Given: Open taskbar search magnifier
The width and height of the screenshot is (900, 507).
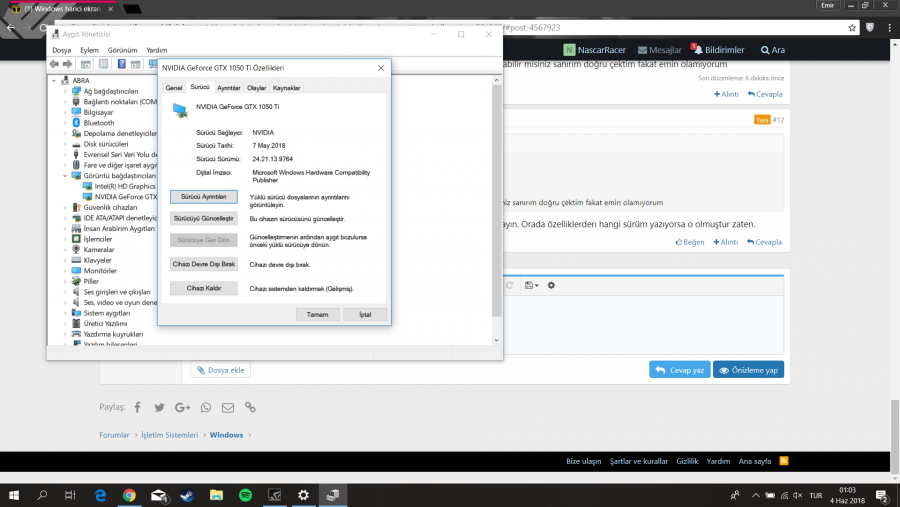Looking at the screenshot, I should click(42, 495).
